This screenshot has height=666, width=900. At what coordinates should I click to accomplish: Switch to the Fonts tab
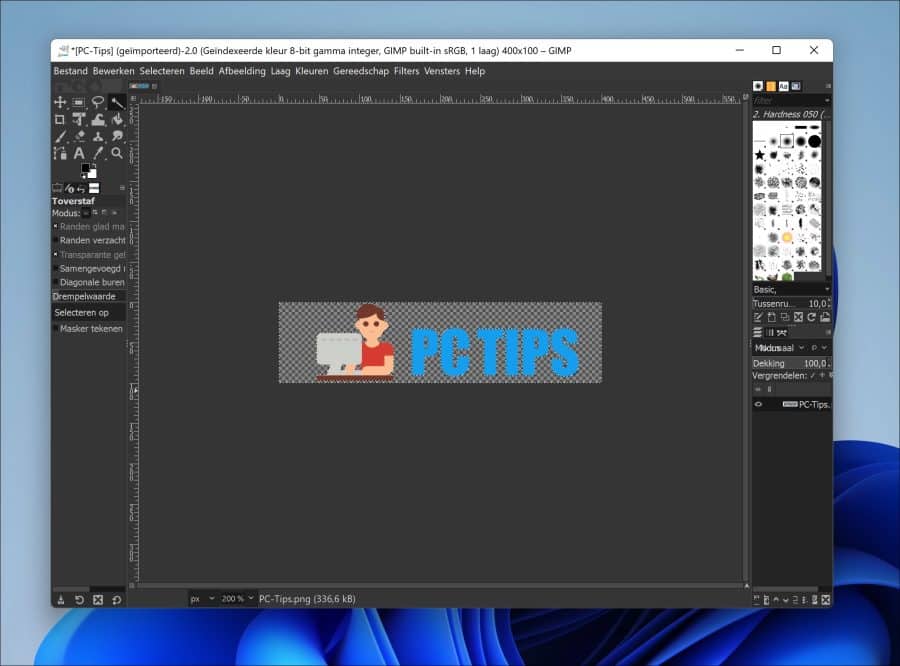(x=783, y=86)
